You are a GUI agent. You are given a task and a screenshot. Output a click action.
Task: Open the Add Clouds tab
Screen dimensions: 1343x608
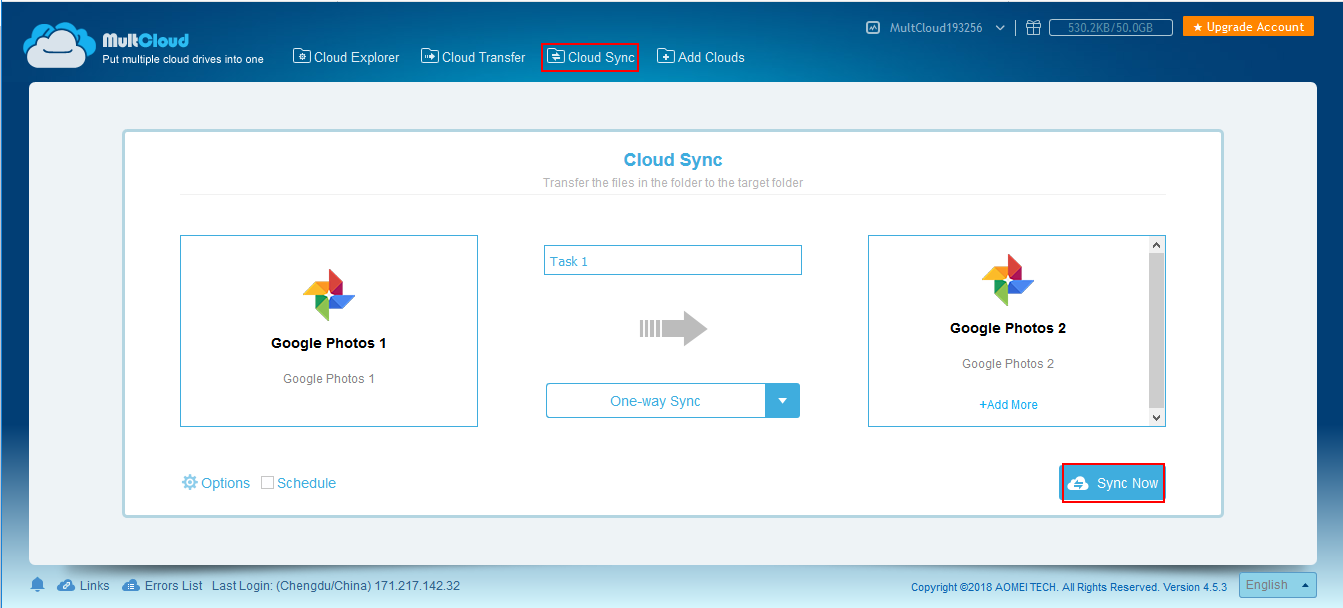(700, 57)
